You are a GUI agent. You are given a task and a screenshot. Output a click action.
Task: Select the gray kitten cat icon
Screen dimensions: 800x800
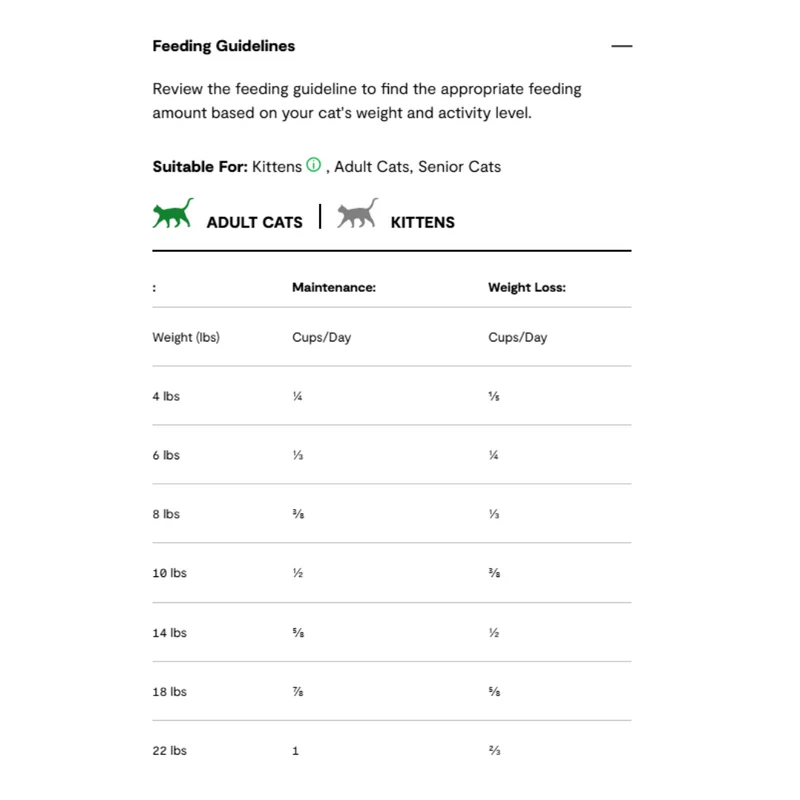(x=357, y=213)
